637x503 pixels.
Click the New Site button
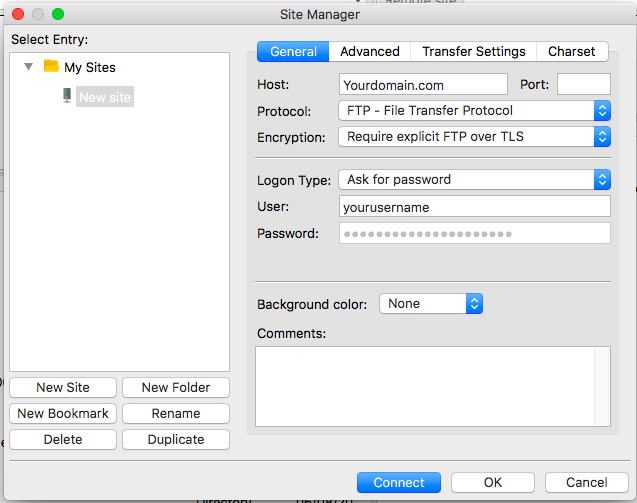(x=63, y=388)
